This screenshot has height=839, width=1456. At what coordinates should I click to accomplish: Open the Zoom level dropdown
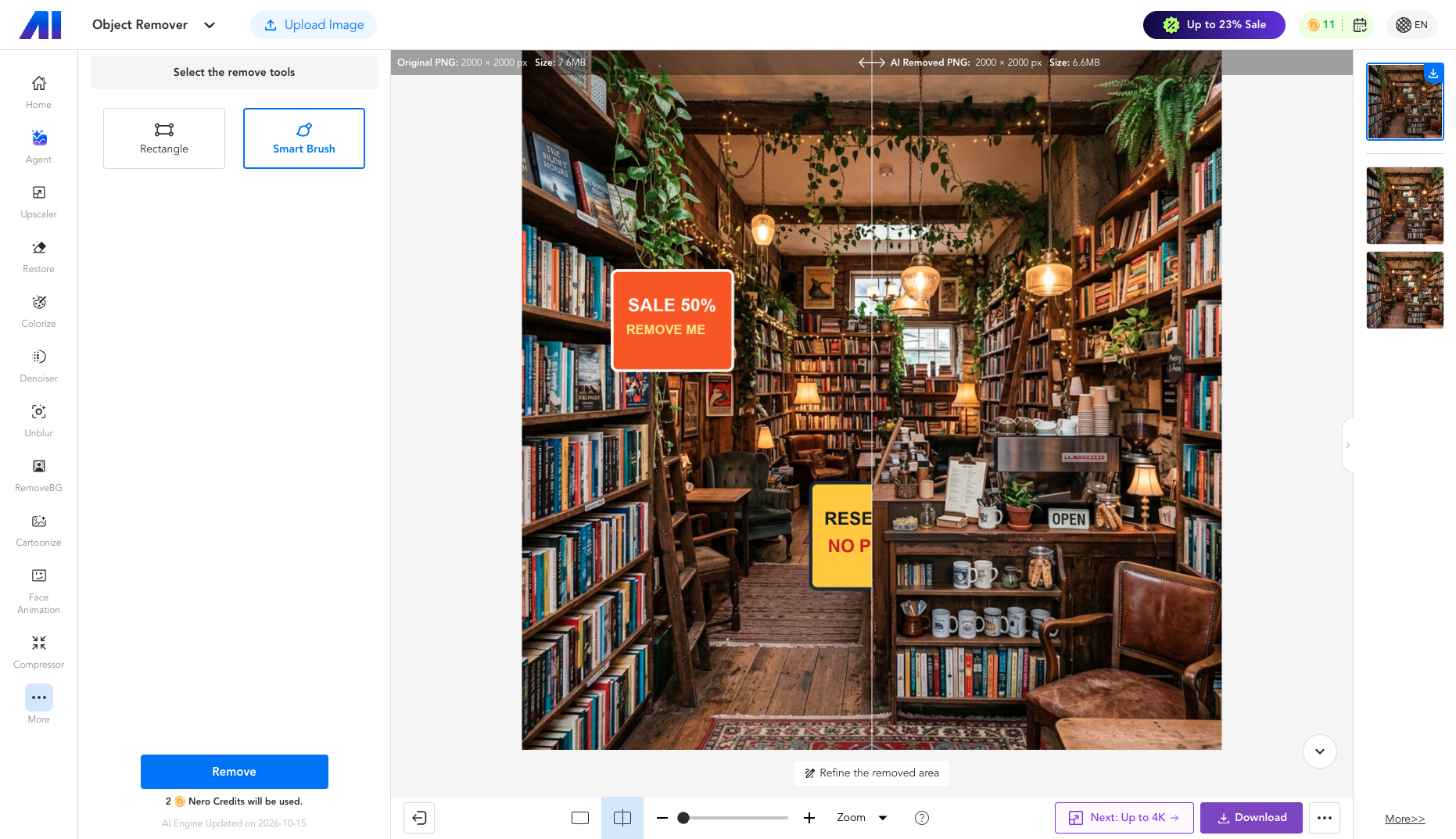click(x=862, y=818)
